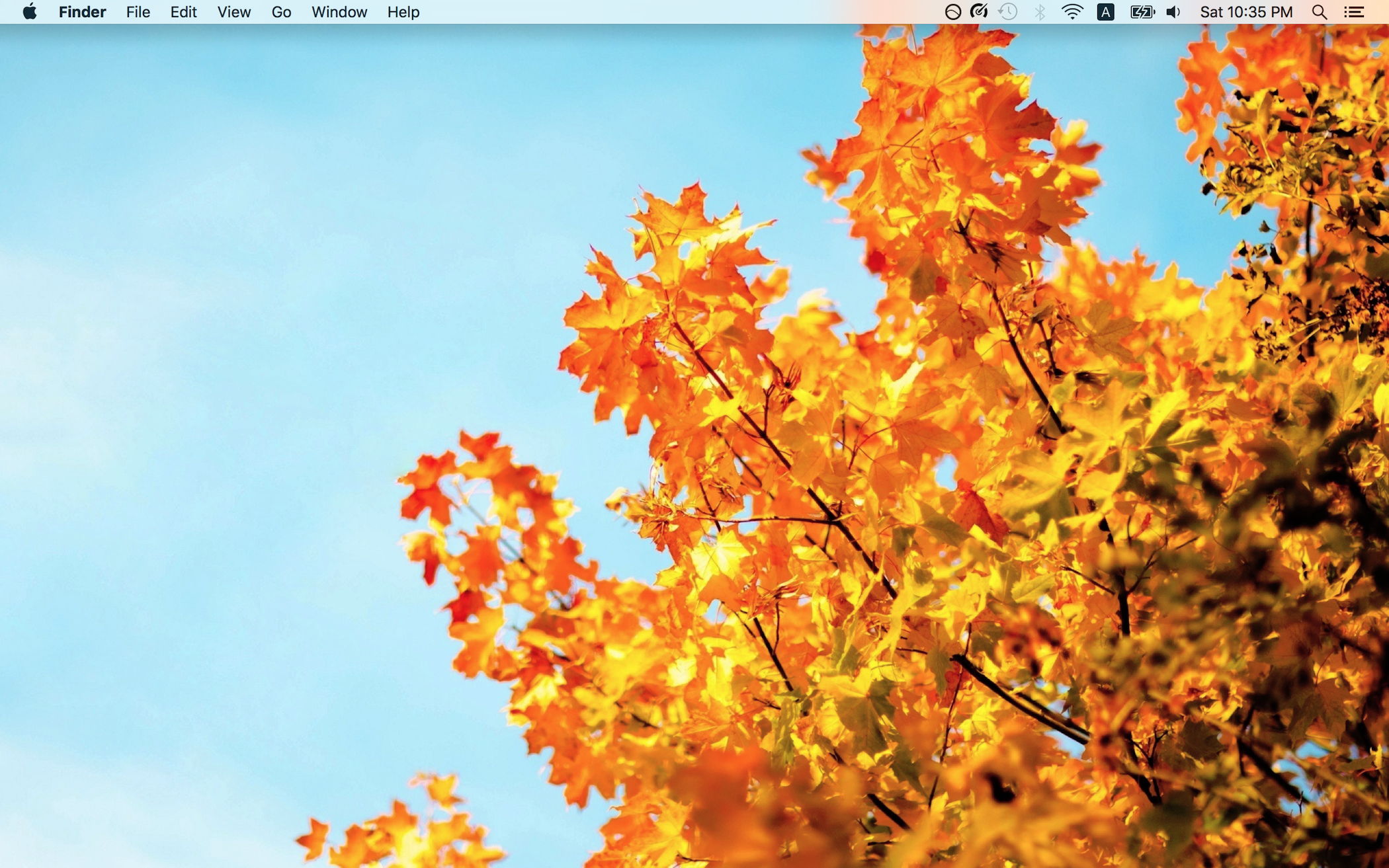Open the Edit menu

coord(183,12)
